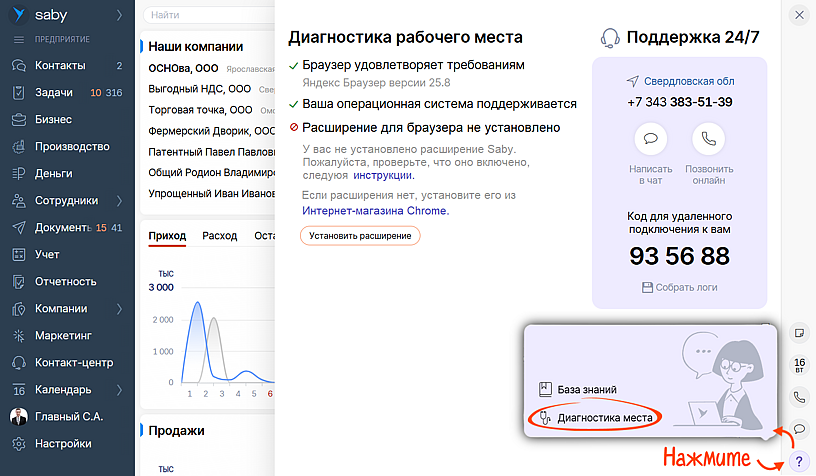Open the sticky note icon in right sidebar
The image size is (816, 476).
(x=799, y=332)
